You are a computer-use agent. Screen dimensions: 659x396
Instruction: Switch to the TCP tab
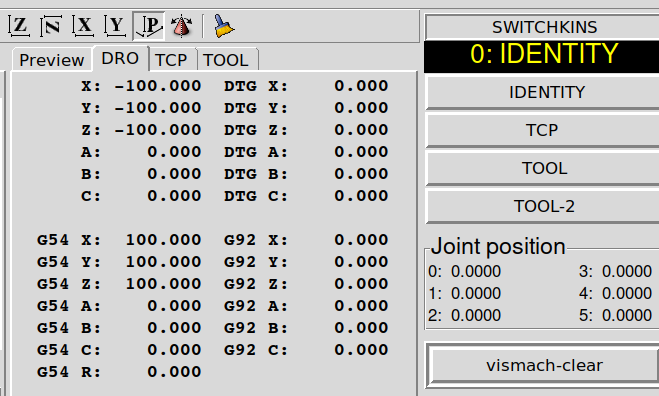[171, 60]
